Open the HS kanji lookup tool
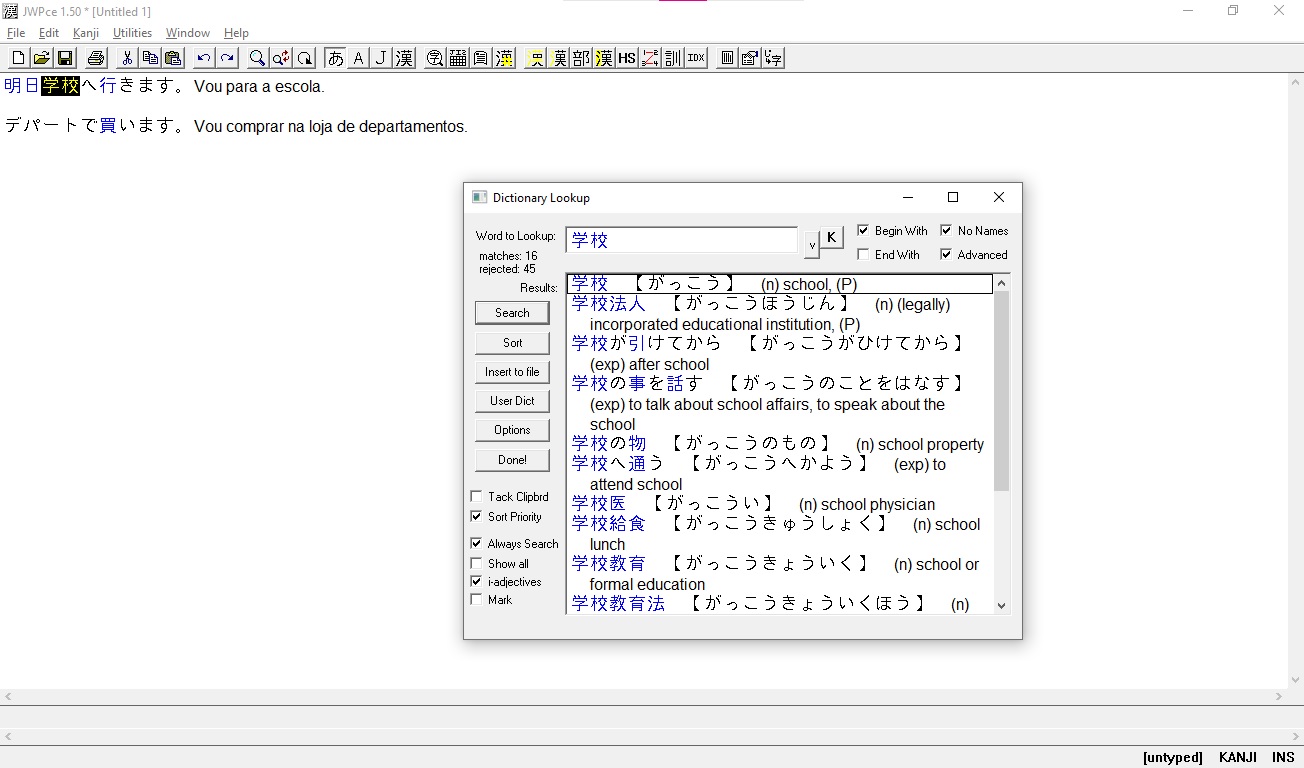 coord(627,58)
